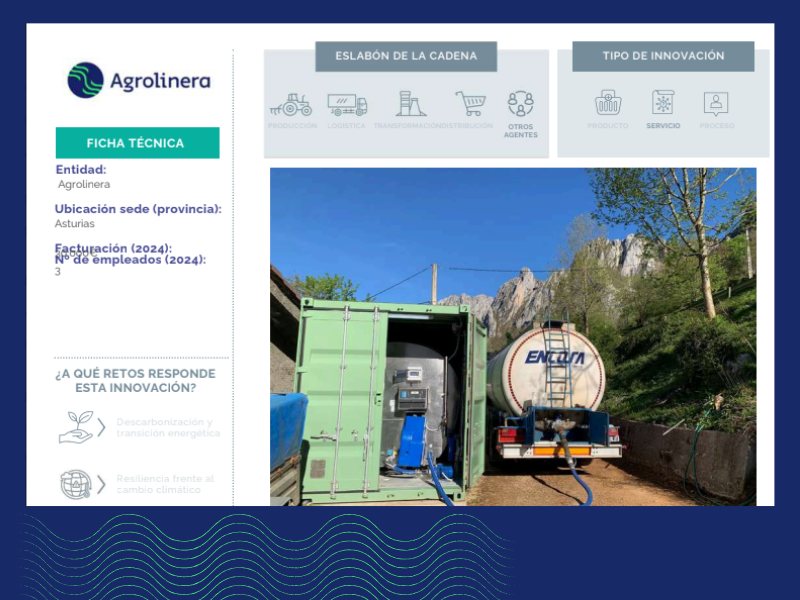Click the Producción tractor icon
Screen dimensions: 800x600
(x=291, y=105)
